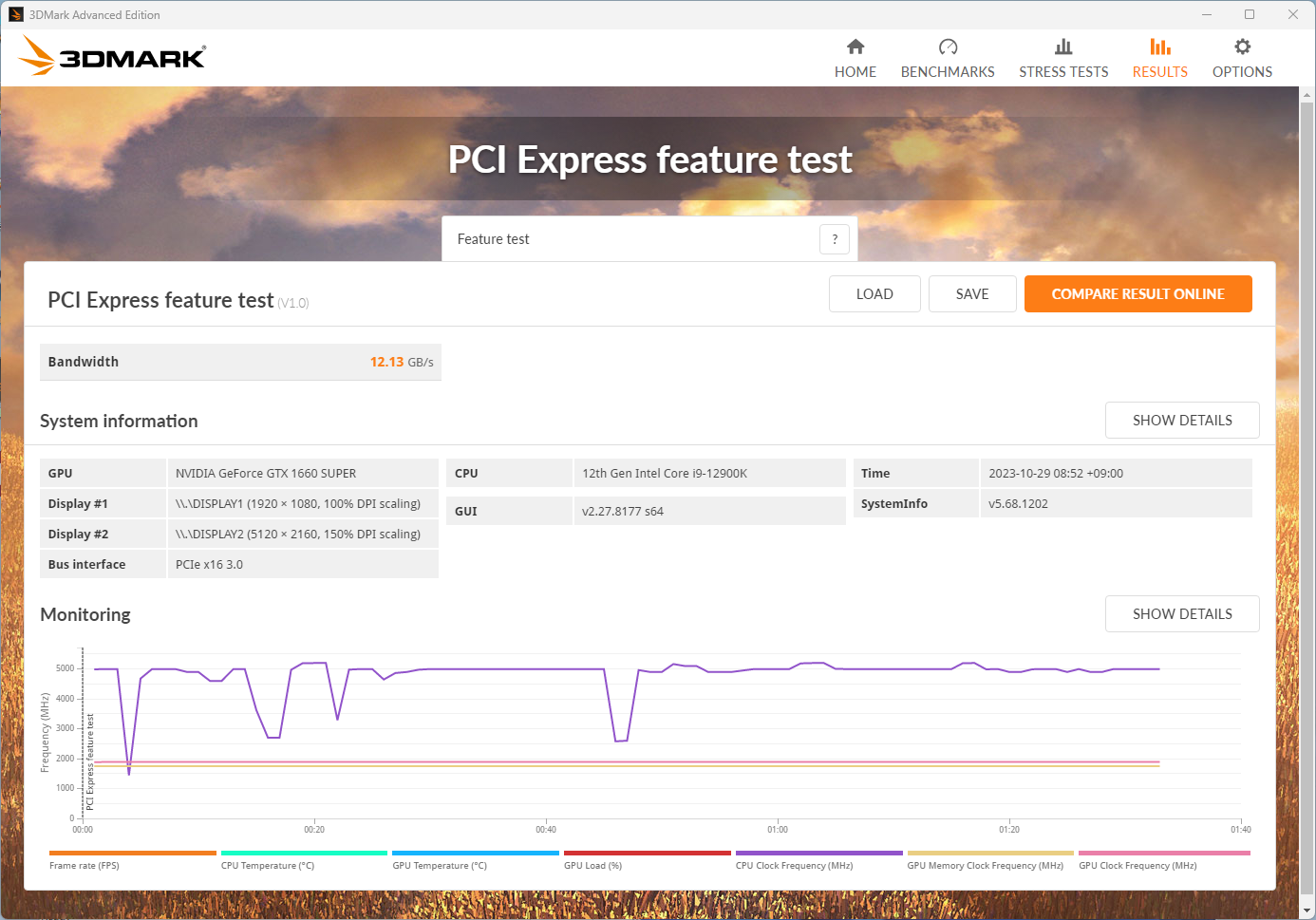Switch to BENCHMARKS label
This screenshot has height=920, width=1316.
point(948,72)
